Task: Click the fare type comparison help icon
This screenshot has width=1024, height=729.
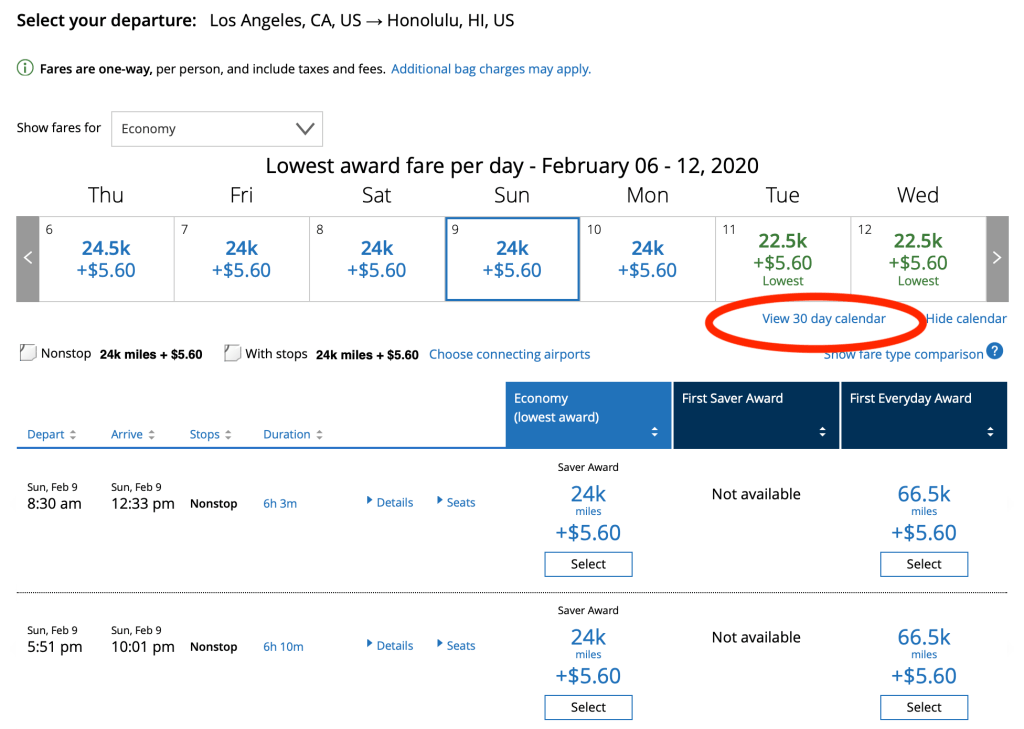Action: pyautogui.click(x=994, y=351)
